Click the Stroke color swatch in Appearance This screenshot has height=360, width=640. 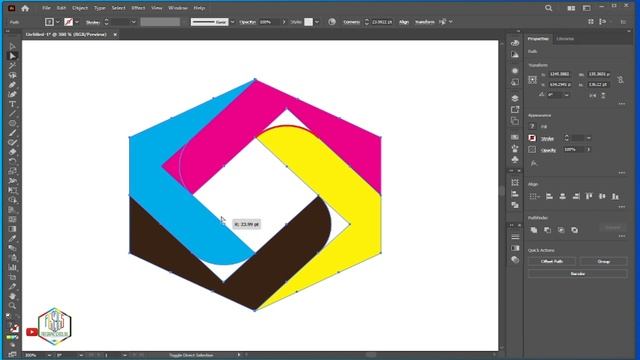[x=532, y=138]
